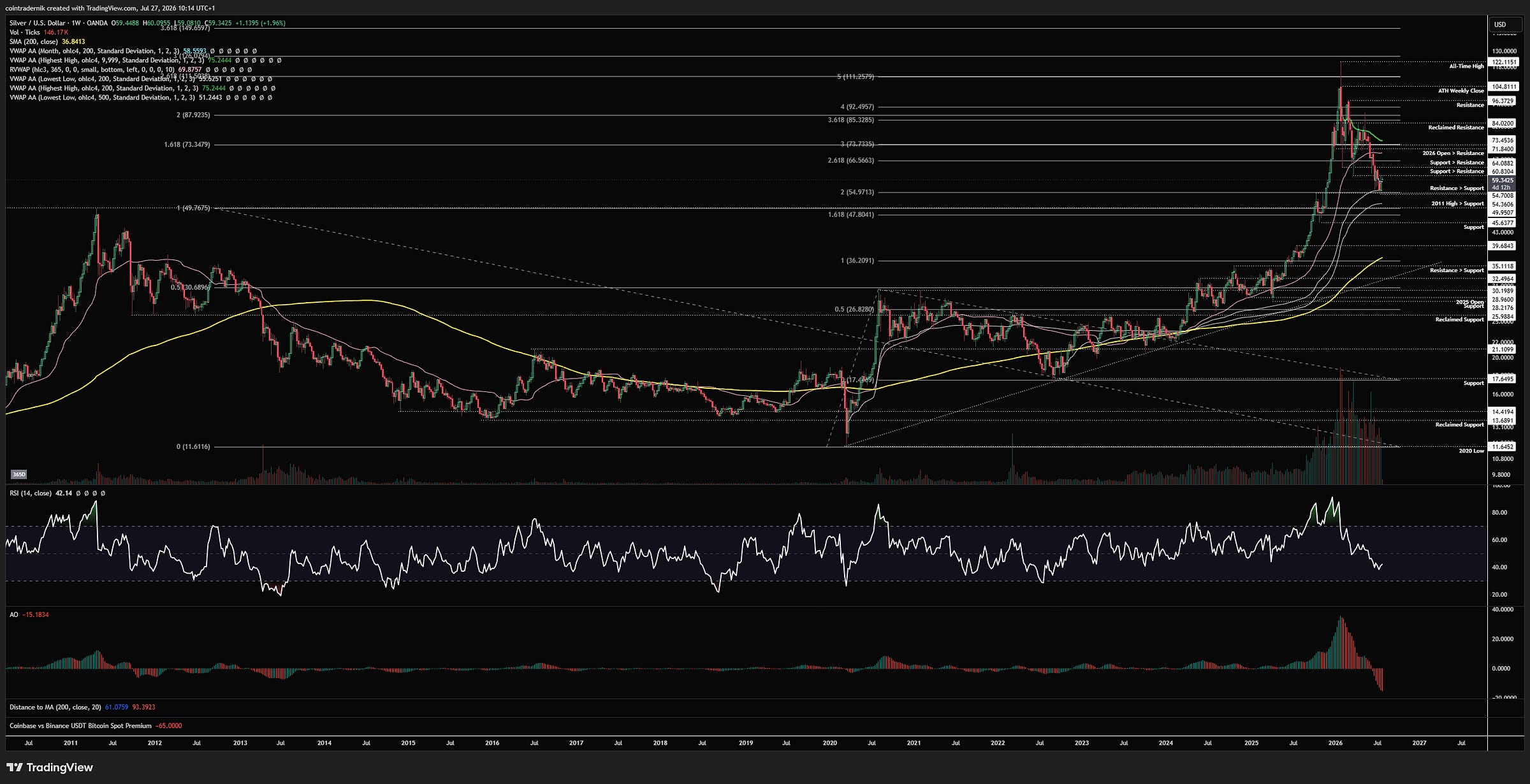
Task: Select the ATH Weekly Close annotation
Action: [1461, 91]
